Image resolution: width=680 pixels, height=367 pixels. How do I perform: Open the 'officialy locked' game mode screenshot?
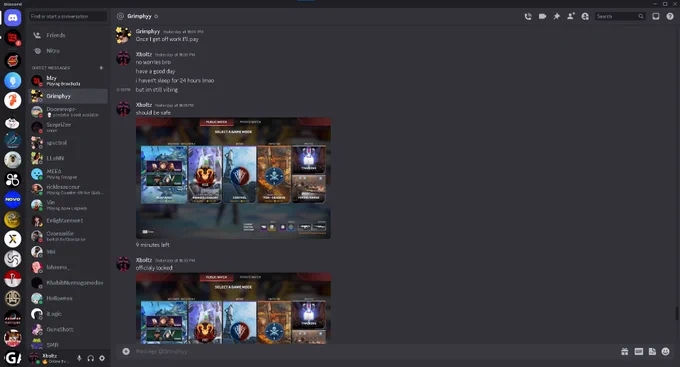[x=233, y=308]
